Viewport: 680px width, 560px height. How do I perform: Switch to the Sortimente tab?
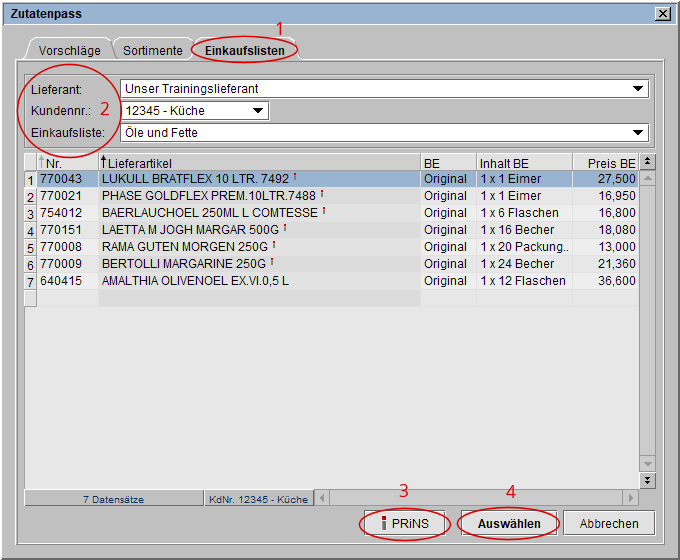click(152, 50)
